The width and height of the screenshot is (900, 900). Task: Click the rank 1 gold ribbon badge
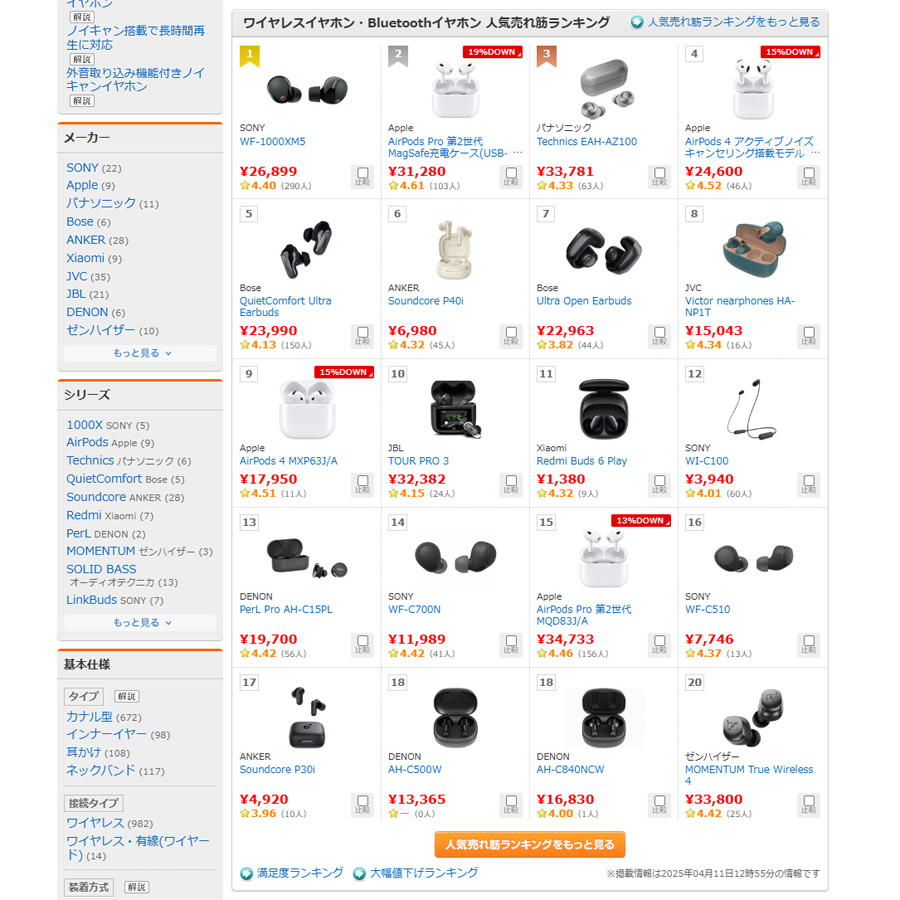[x=250, y=56]
